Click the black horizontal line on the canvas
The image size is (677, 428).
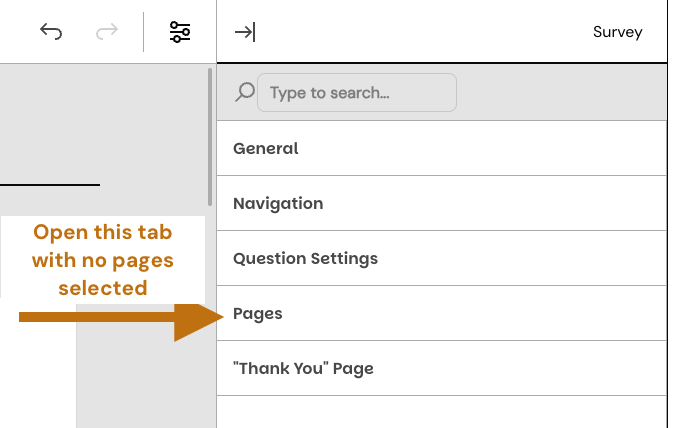[50, 185]
